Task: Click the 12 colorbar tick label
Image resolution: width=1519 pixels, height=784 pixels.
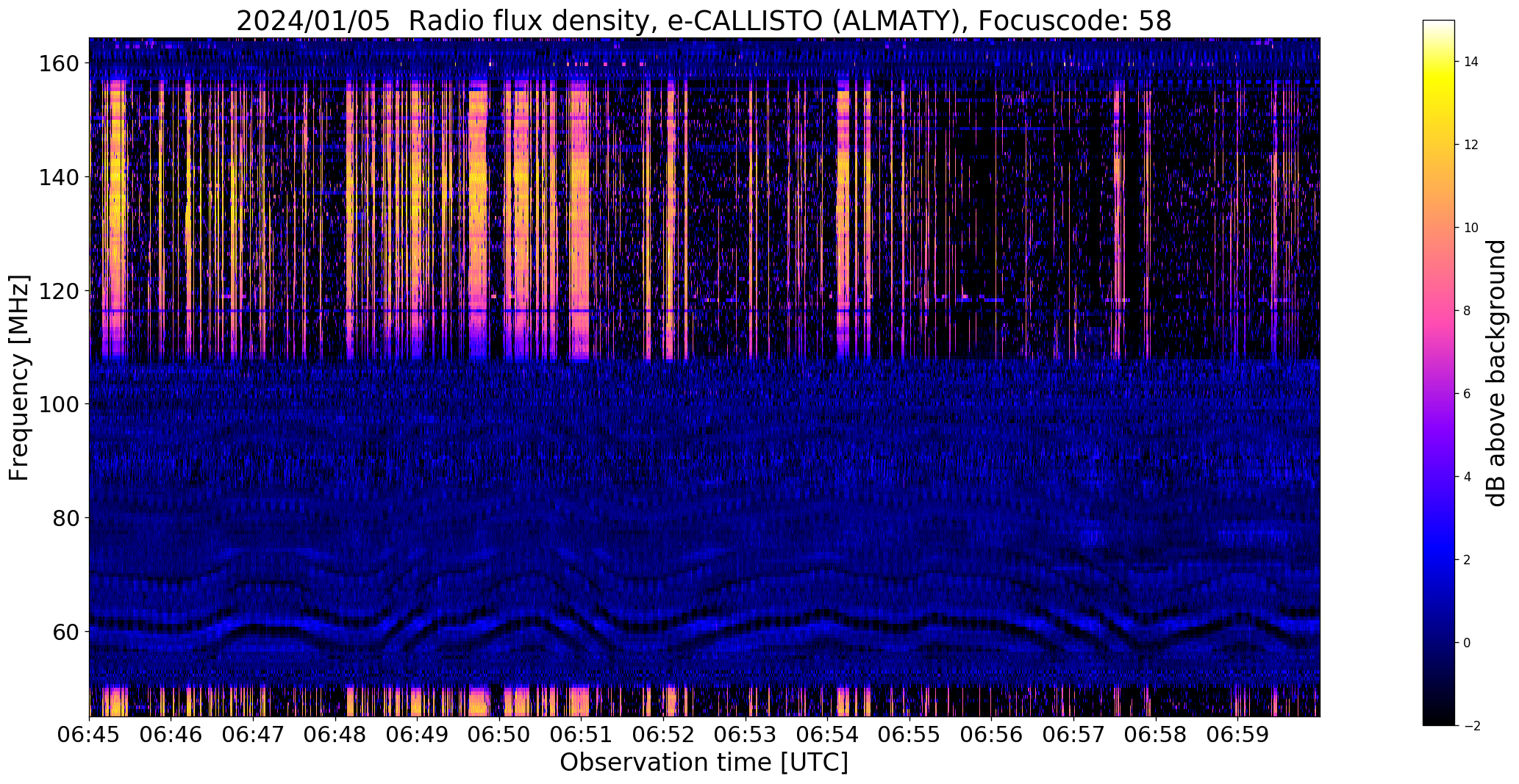Action: click(x=1471, y=145)
